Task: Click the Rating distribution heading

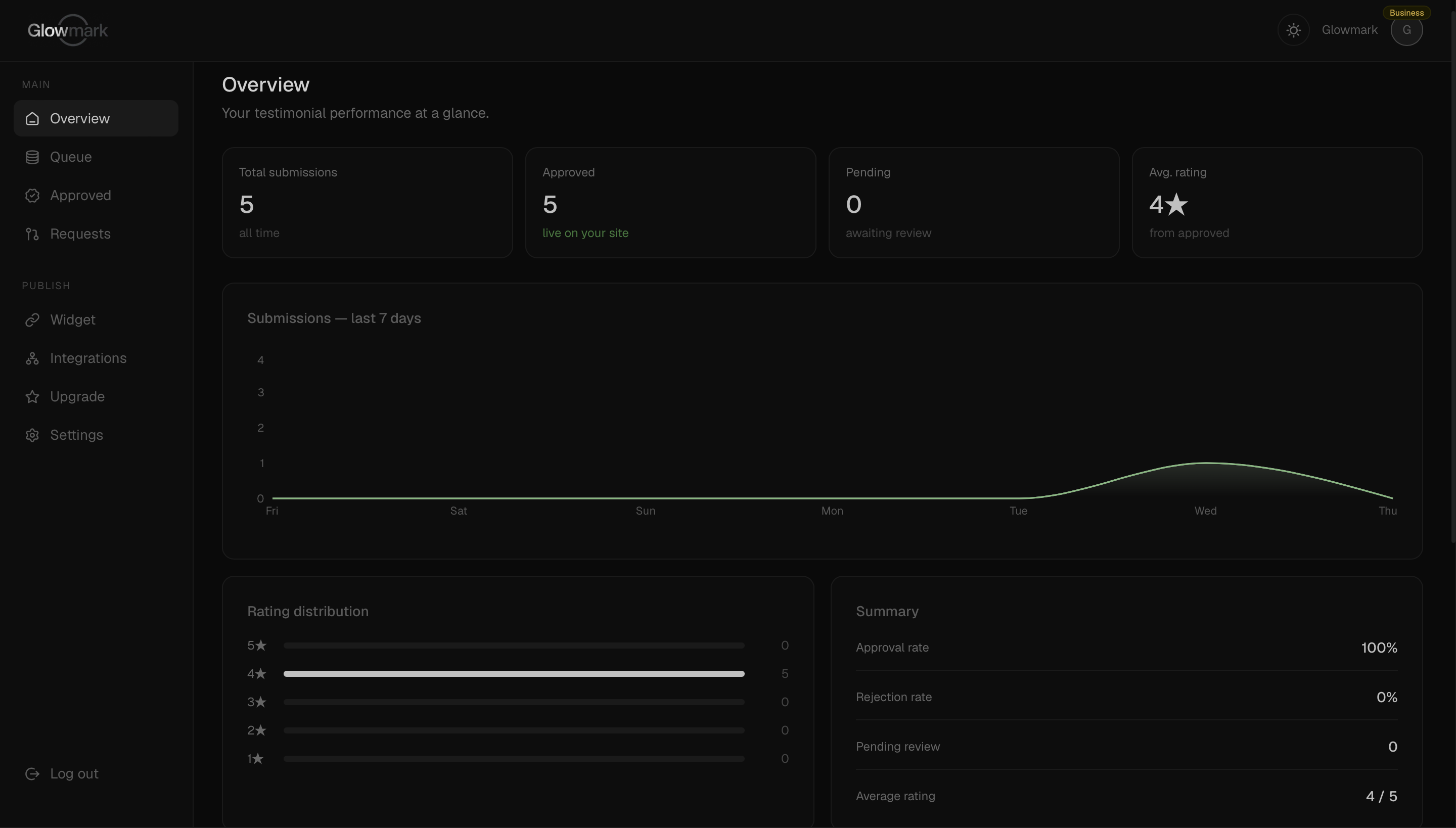Action: pyautogui.click(x=308, y=612)
